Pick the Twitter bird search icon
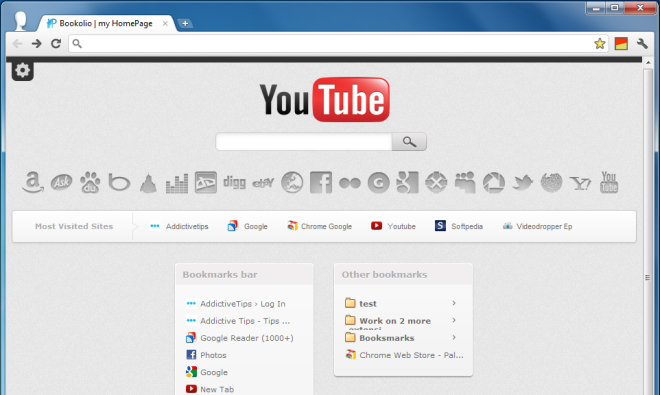The height and width of the screenshot is (395, 660). [522, 182]
